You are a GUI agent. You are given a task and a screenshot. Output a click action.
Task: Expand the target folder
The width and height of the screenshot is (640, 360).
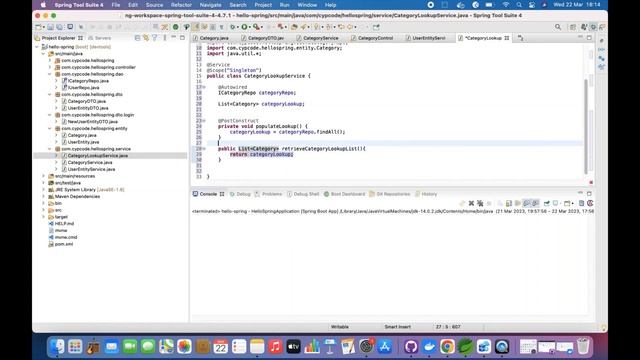pyautogui.click(x=44, y=217)
